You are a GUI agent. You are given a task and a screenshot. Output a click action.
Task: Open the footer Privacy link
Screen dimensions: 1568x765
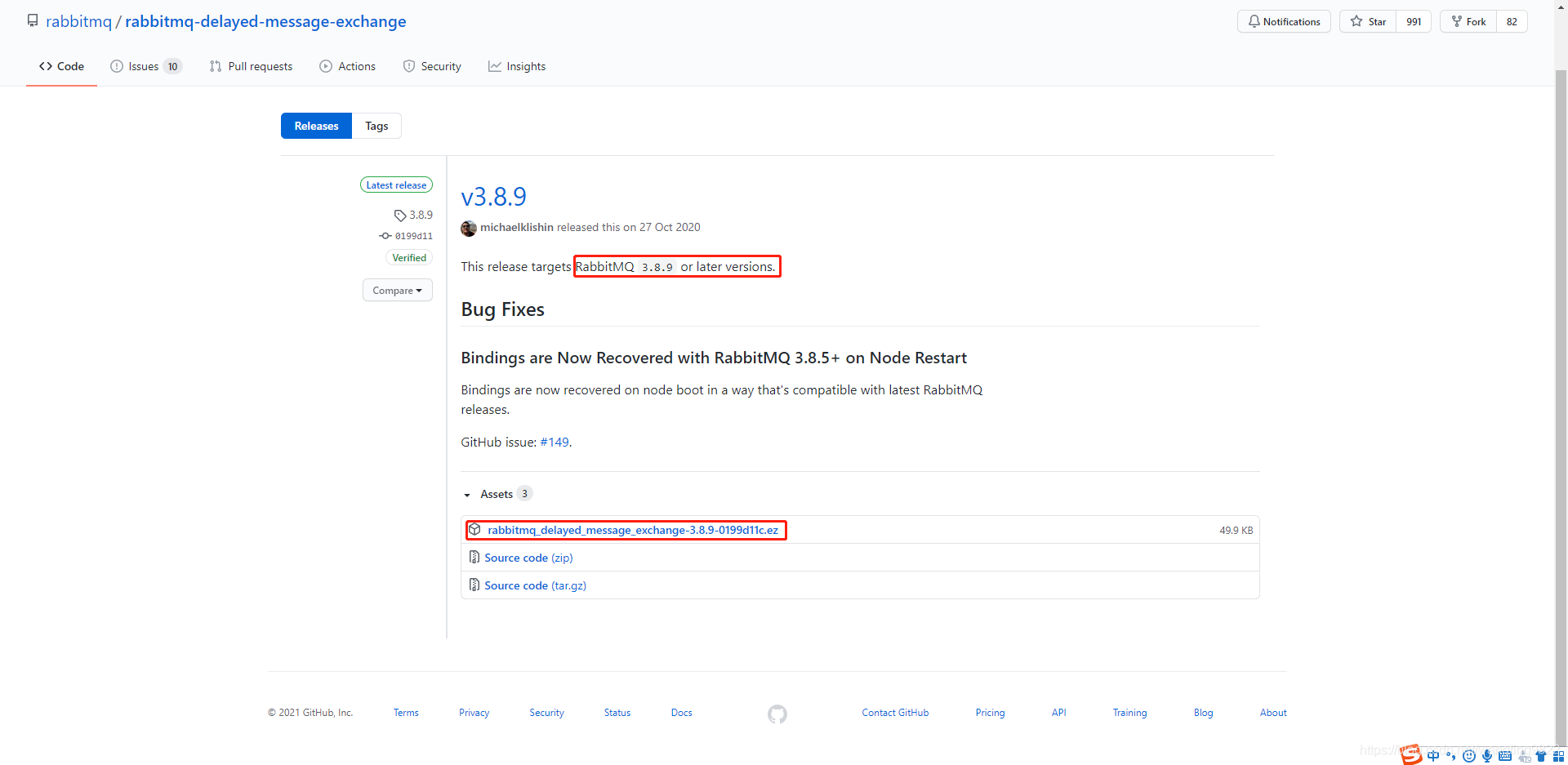pyautogui.click(x=474, y=713)
